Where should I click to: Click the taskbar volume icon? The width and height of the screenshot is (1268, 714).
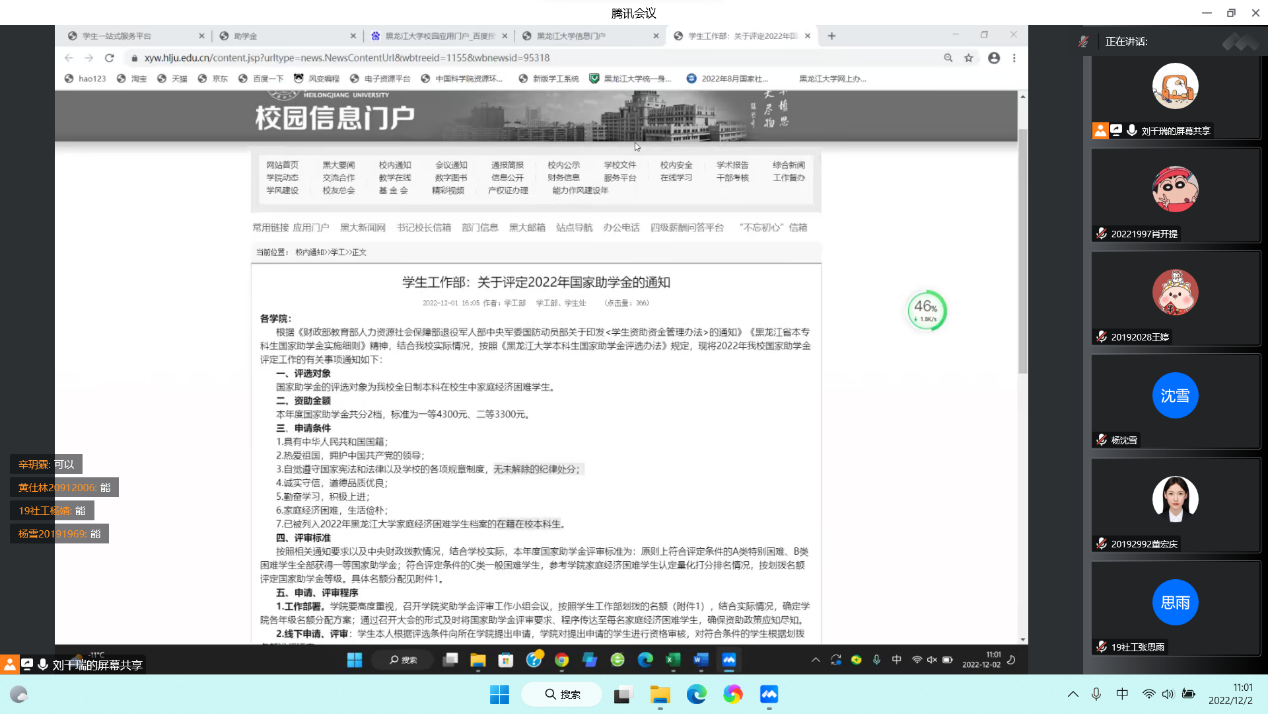click(1168, 694)
